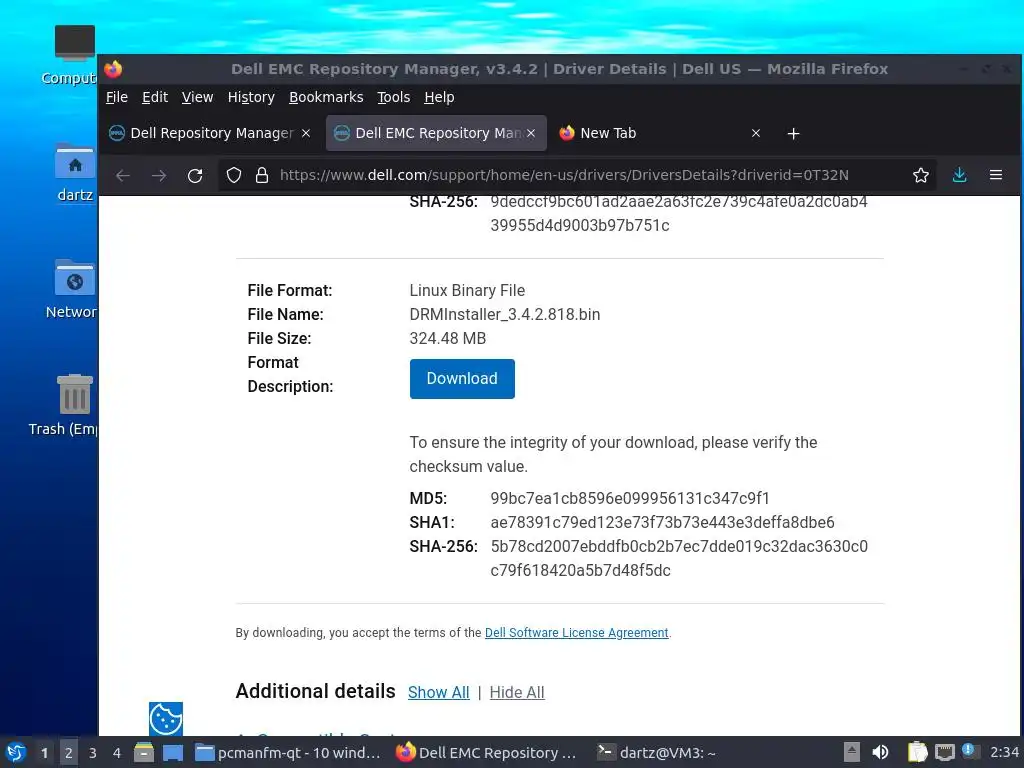Open the Tools menu

[x=394, y=97]
